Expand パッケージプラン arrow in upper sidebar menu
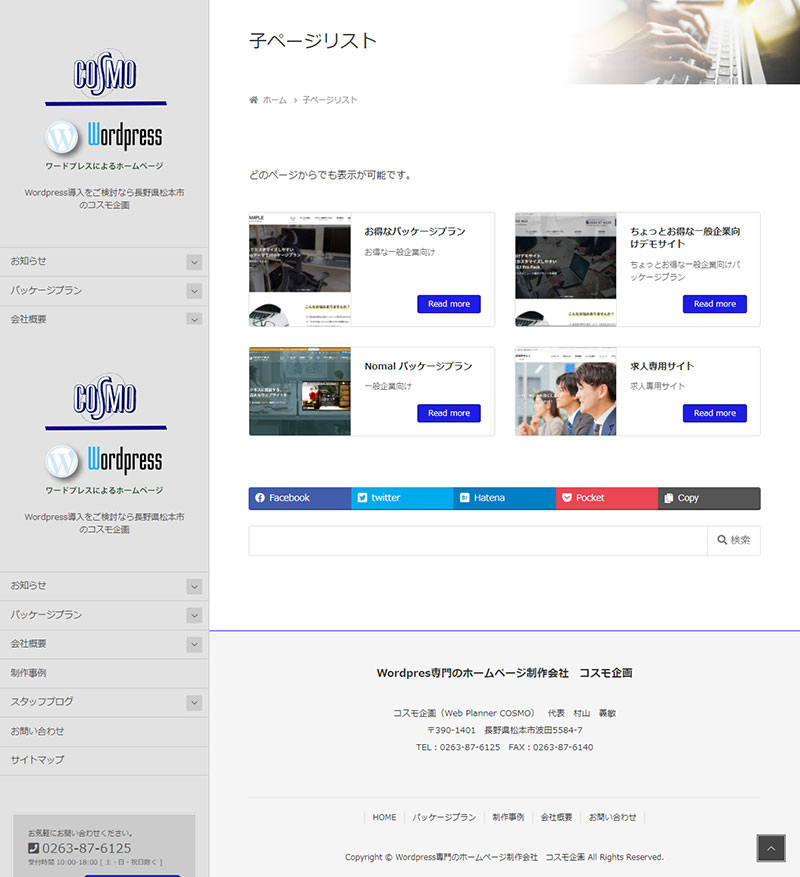 pyautogui.click(x=194, y=291)
